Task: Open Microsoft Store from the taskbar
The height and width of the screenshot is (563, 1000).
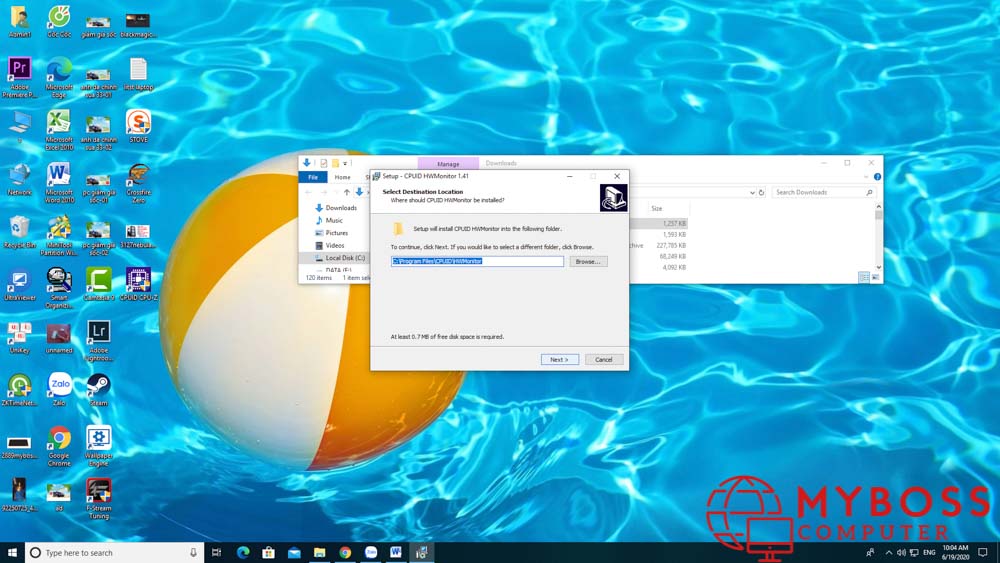Action: [x=268, y=553]
